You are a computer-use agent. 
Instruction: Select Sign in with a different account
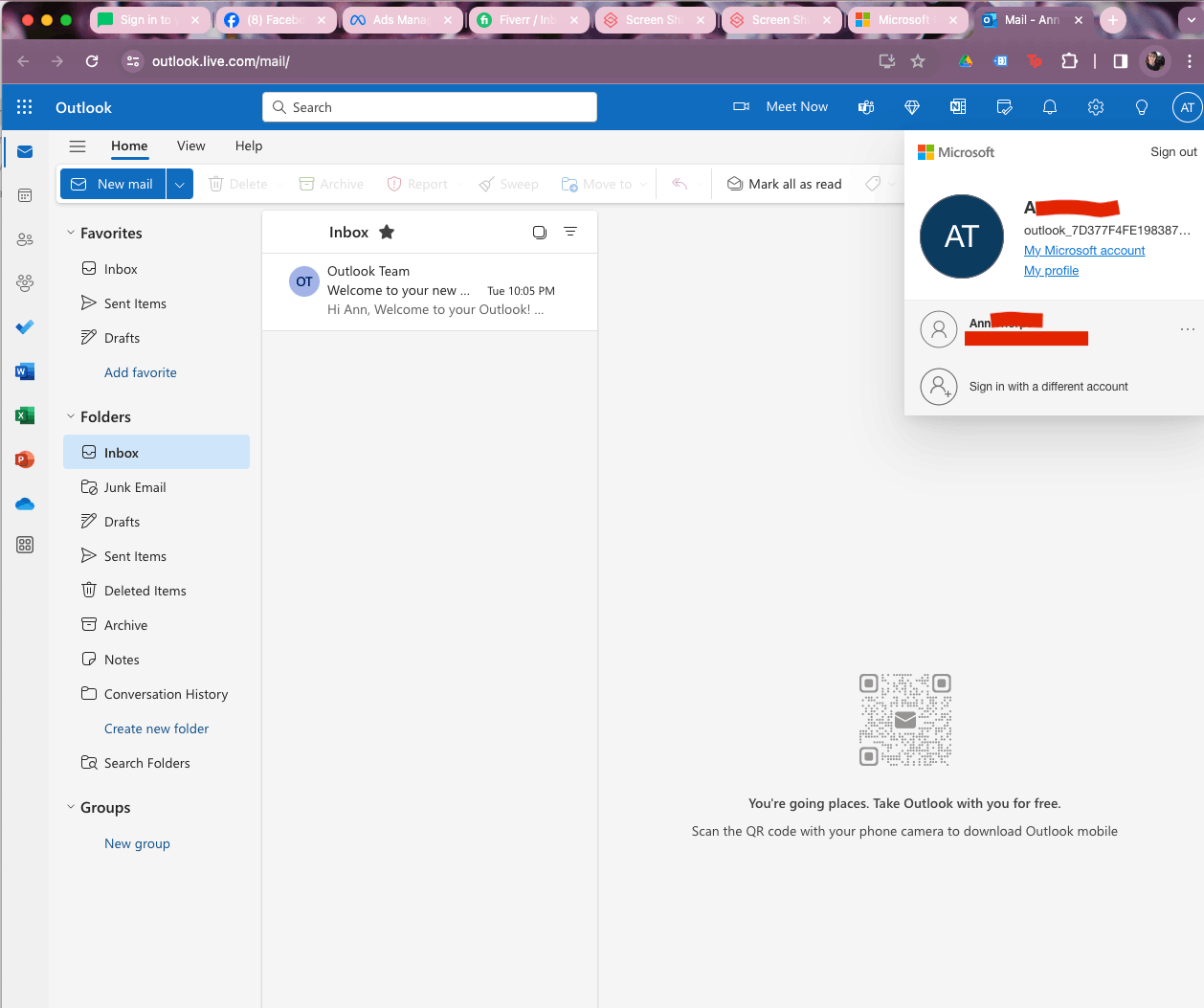coord(1054,387)
